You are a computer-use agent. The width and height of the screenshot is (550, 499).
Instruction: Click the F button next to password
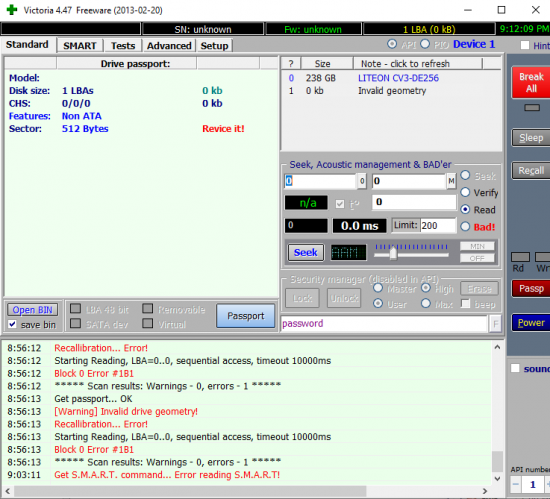point(495,324)
